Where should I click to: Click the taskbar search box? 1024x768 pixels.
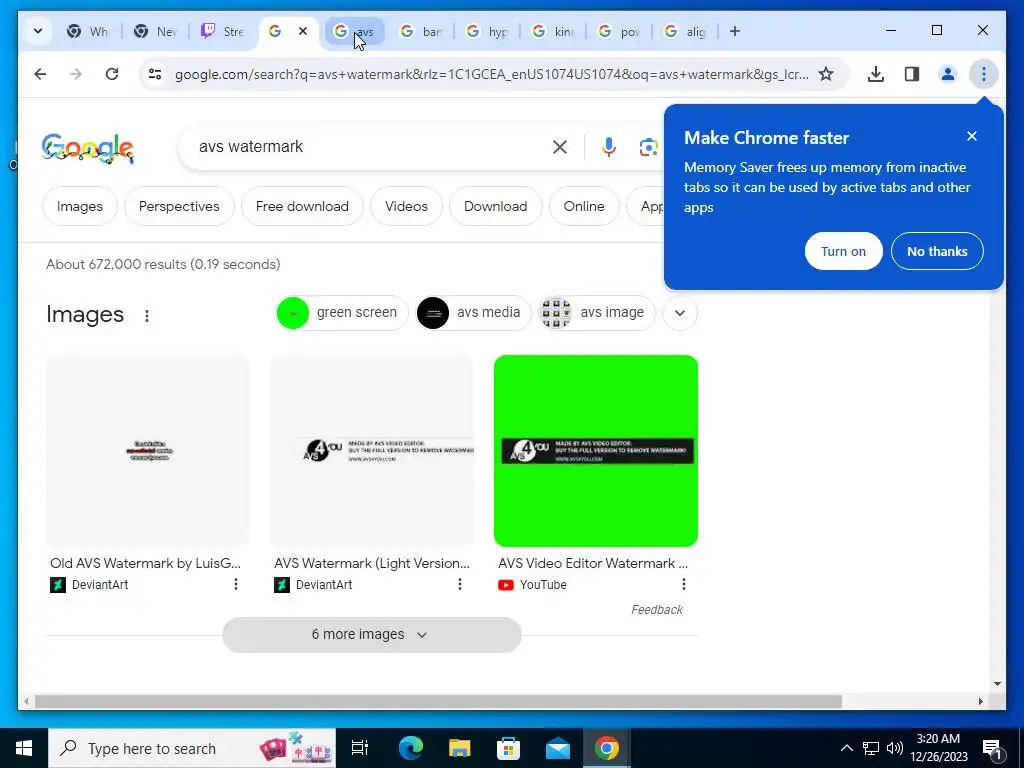coord(192,748)
